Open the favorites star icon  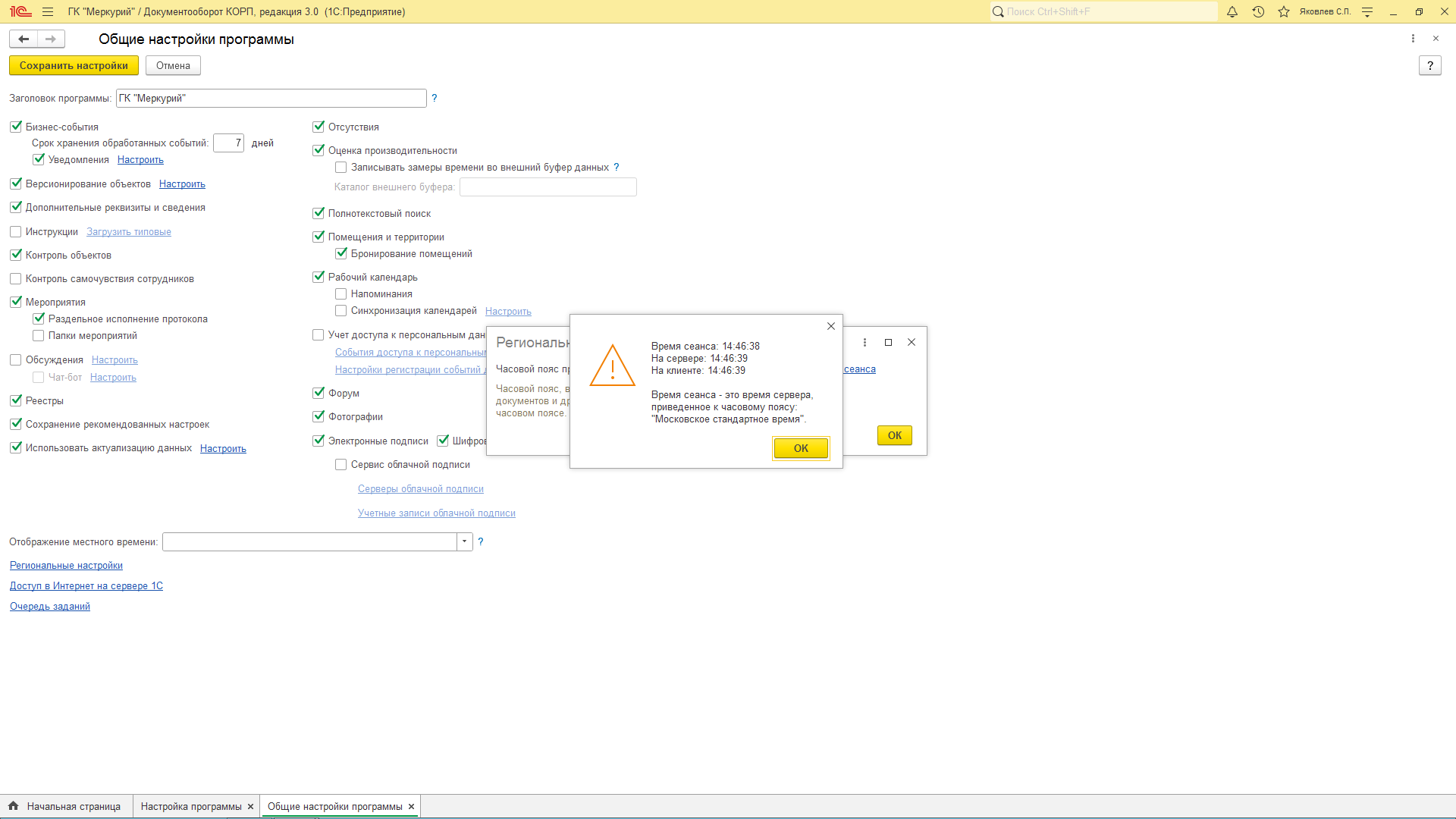(1284, 11)
